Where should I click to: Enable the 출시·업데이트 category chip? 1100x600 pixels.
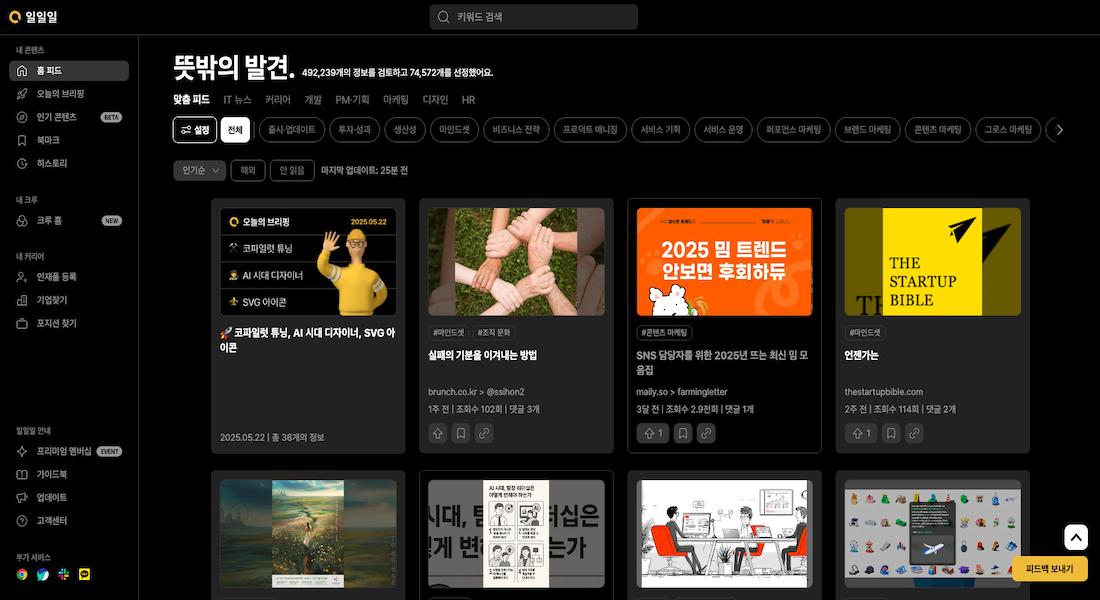(292, 130)
